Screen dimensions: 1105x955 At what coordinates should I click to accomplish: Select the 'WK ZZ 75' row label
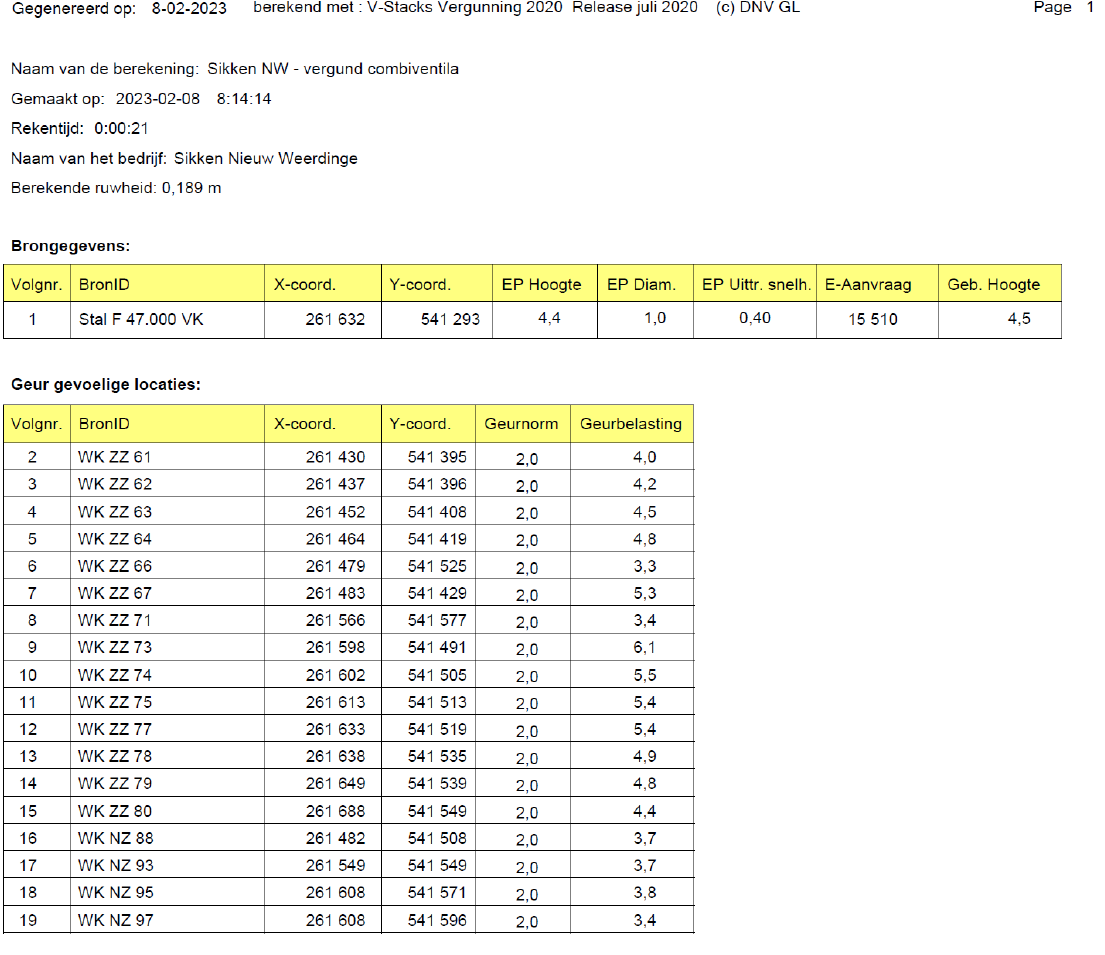click(115, 702)
